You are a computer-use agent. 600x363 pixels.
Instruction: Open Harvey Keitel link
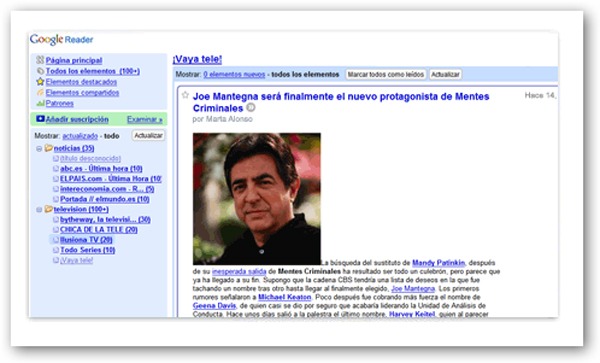[x=412, y=314]
